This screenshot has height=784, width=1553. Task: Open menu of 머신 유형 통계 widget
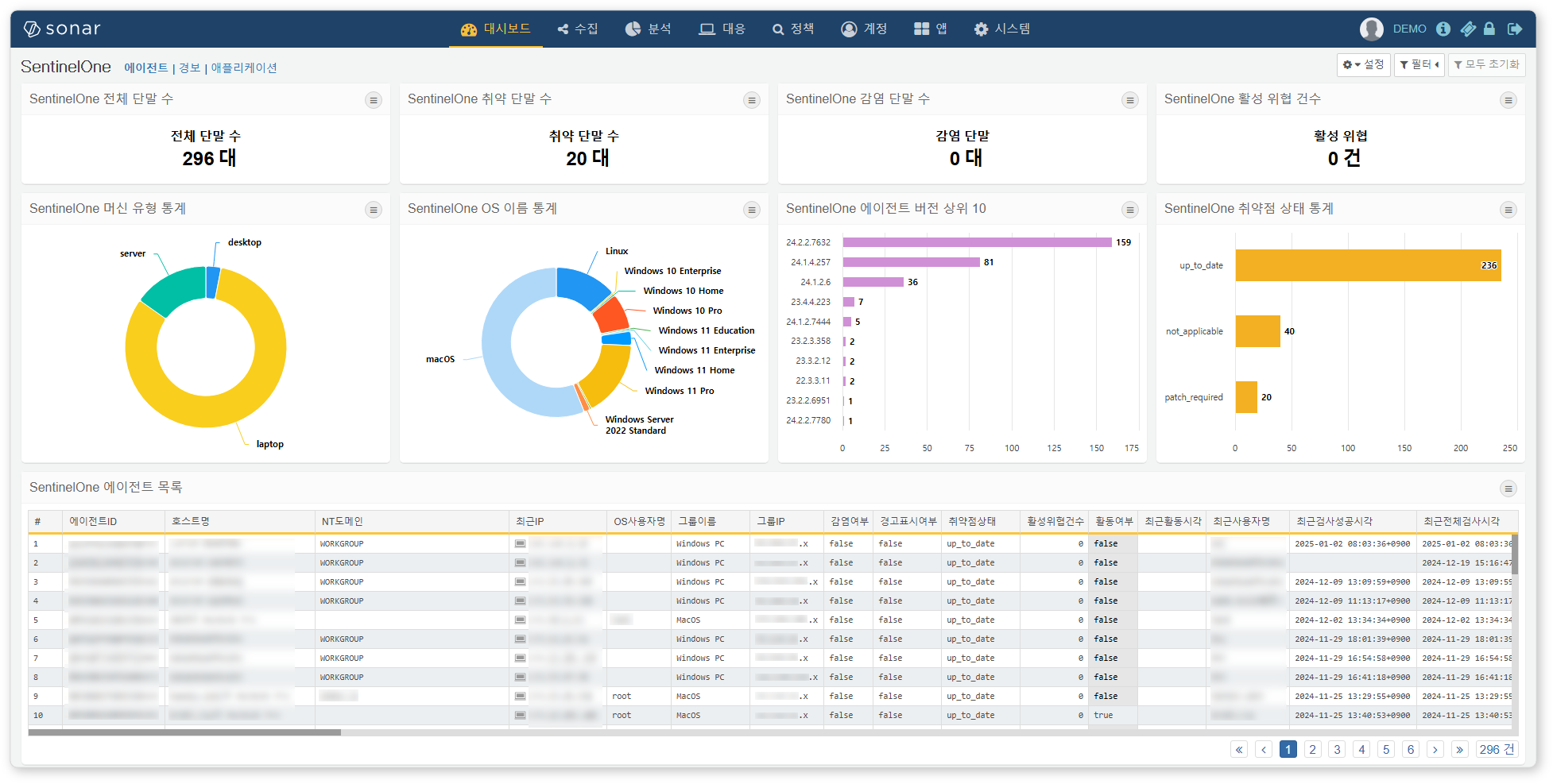click(x=374, y=210)
